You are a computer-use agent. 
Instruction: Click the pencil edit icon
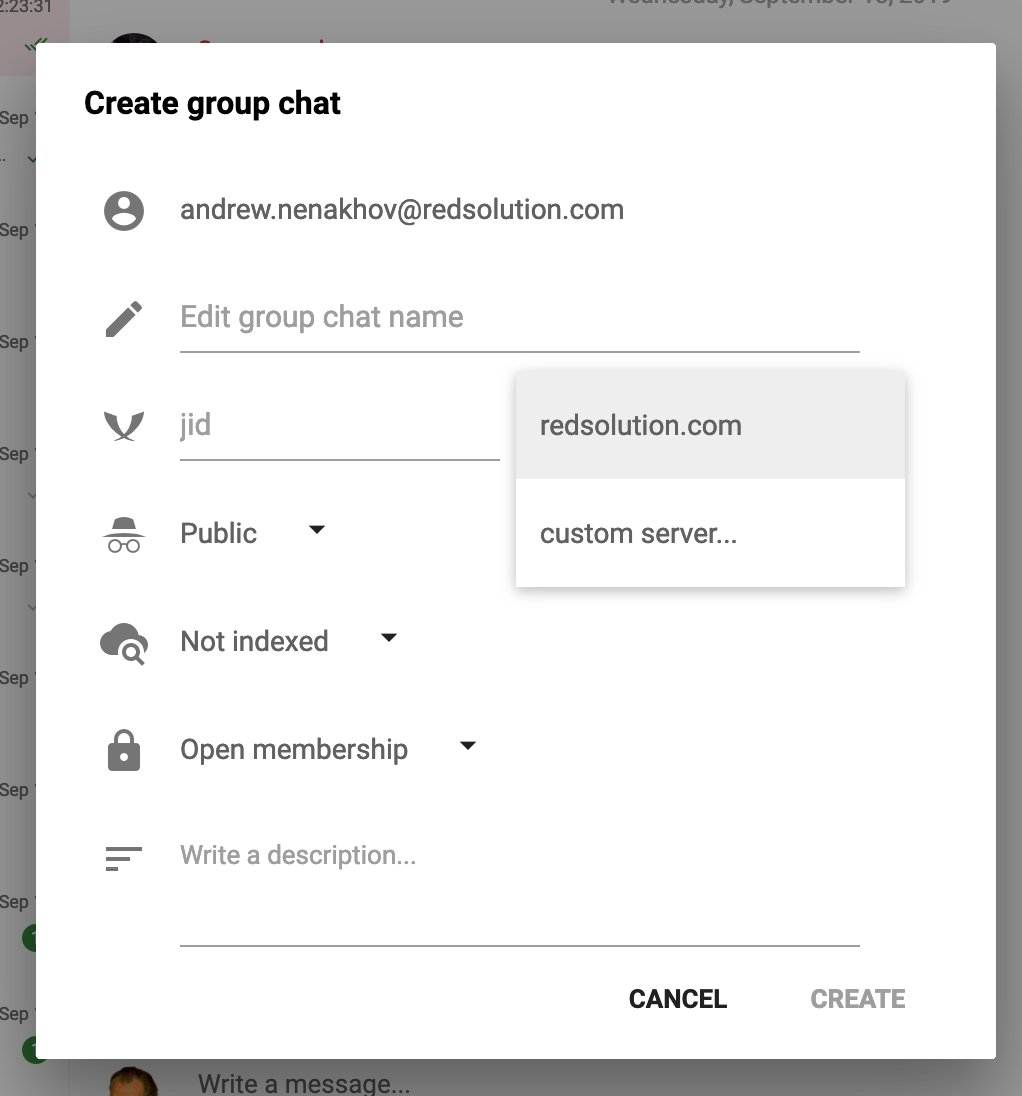point(124,319)
